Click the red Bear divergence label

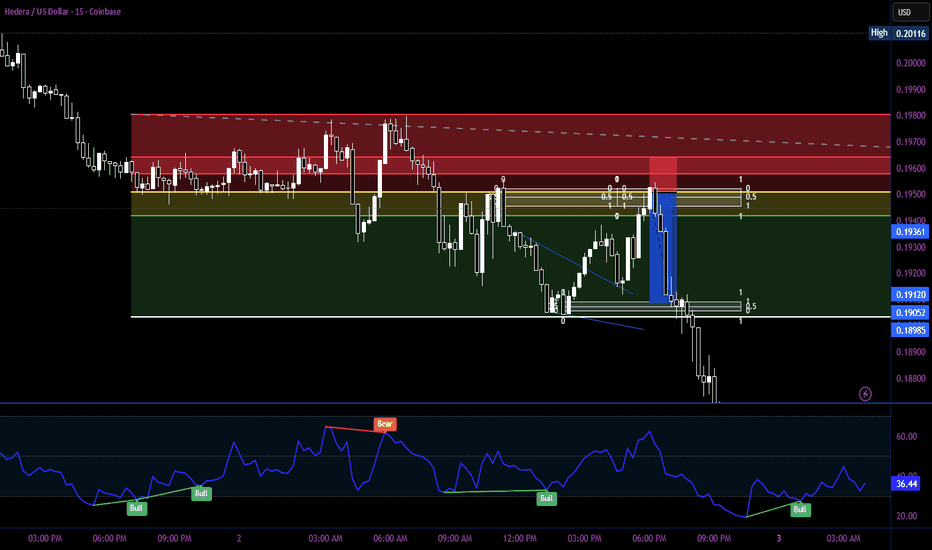tap(385, 424)
